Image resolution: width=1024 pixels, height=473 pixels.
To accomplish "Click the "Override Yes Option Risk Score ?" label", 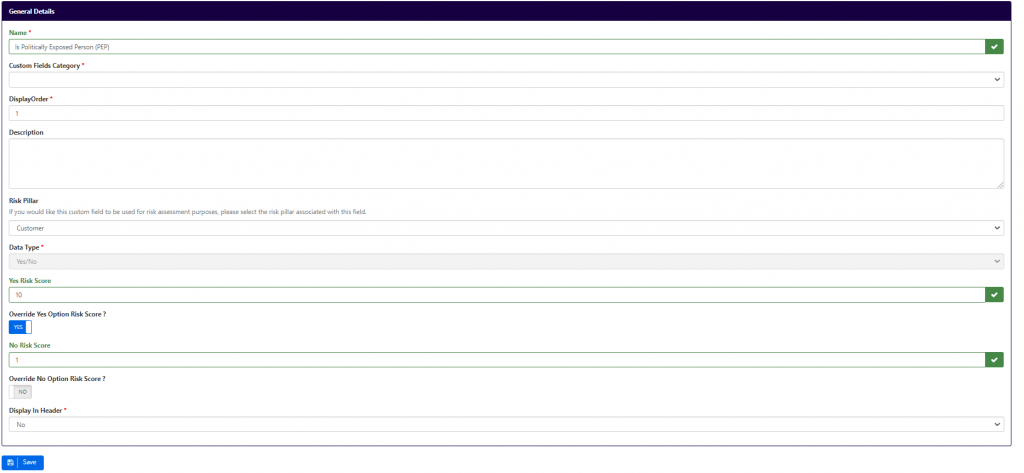I will (x=57, y=314).
